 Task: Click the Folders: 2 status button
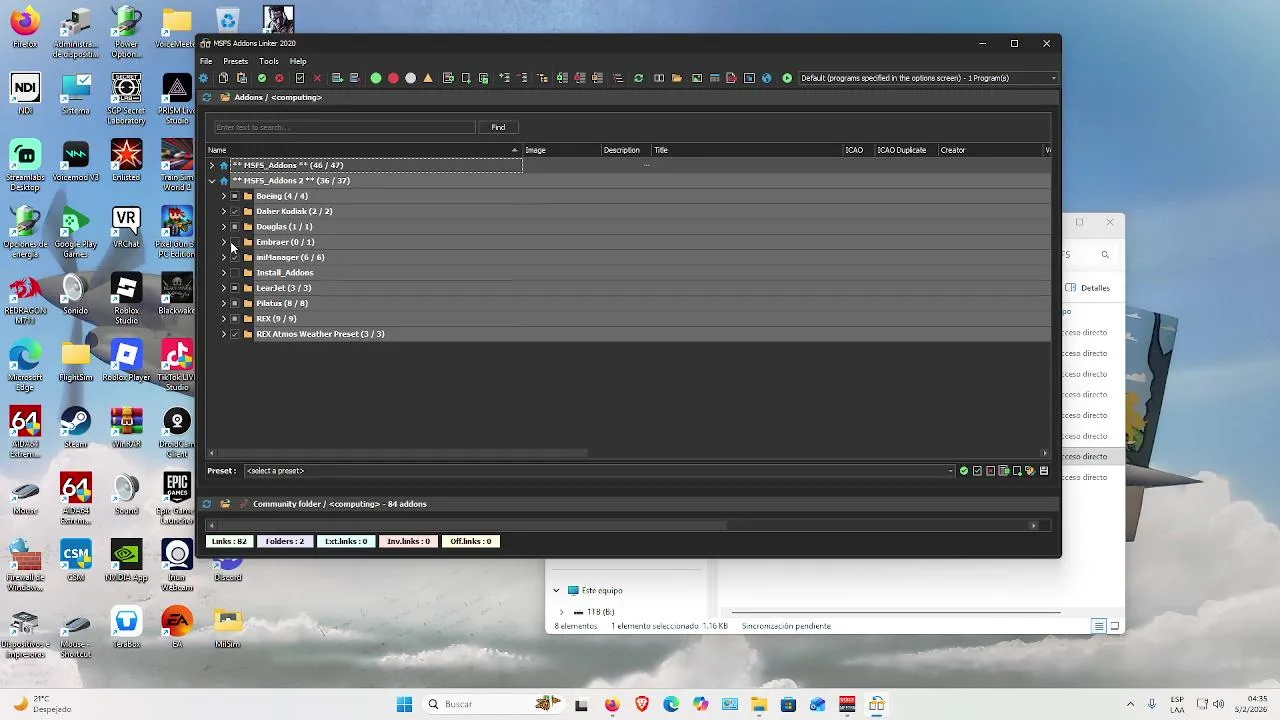click(285, 541)
